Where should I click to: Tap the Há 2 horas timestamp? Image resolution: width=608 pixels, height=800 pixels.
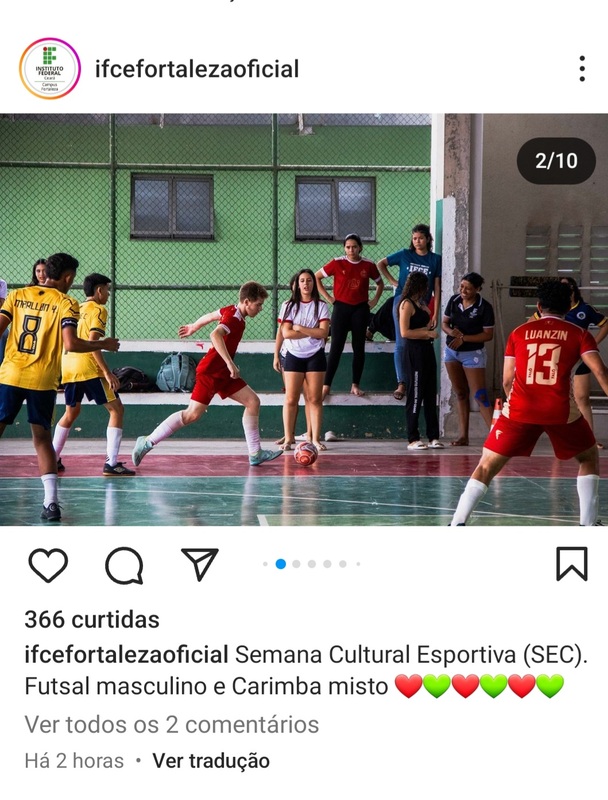pyautogui.click(x=74, y=761)
